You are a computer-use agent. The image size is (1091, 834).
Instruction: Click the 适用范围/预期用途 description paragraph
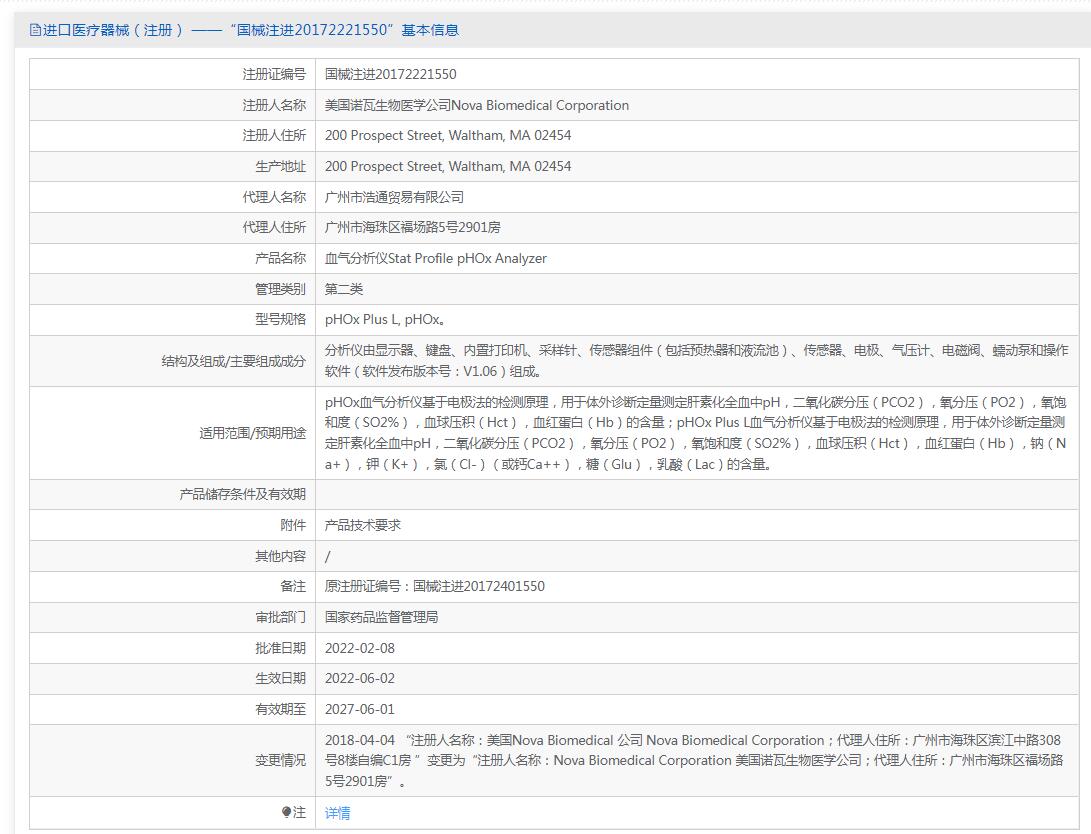[696, 433]
